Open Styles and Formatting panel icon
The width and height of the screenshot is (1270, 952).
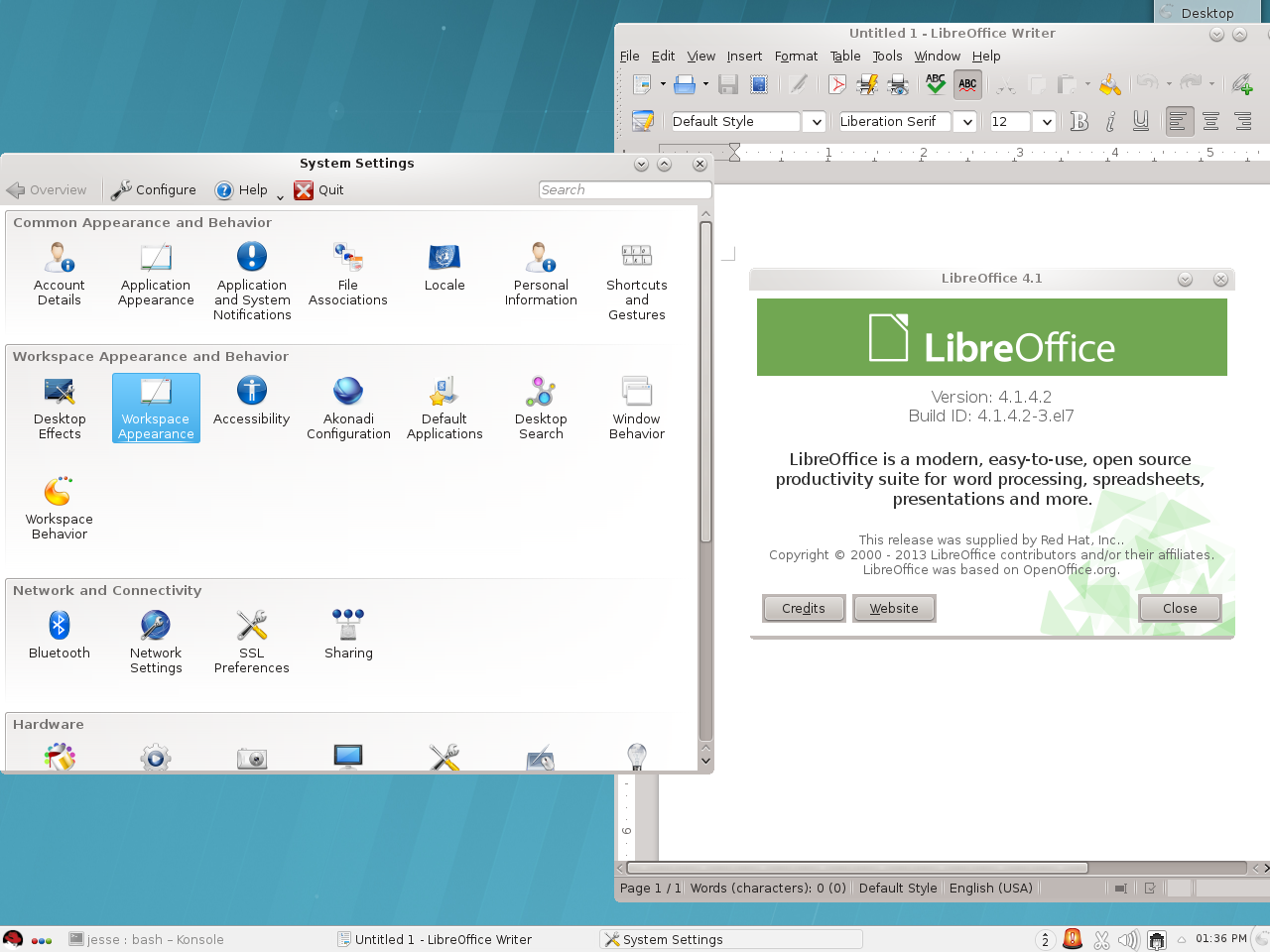[643, 121]
